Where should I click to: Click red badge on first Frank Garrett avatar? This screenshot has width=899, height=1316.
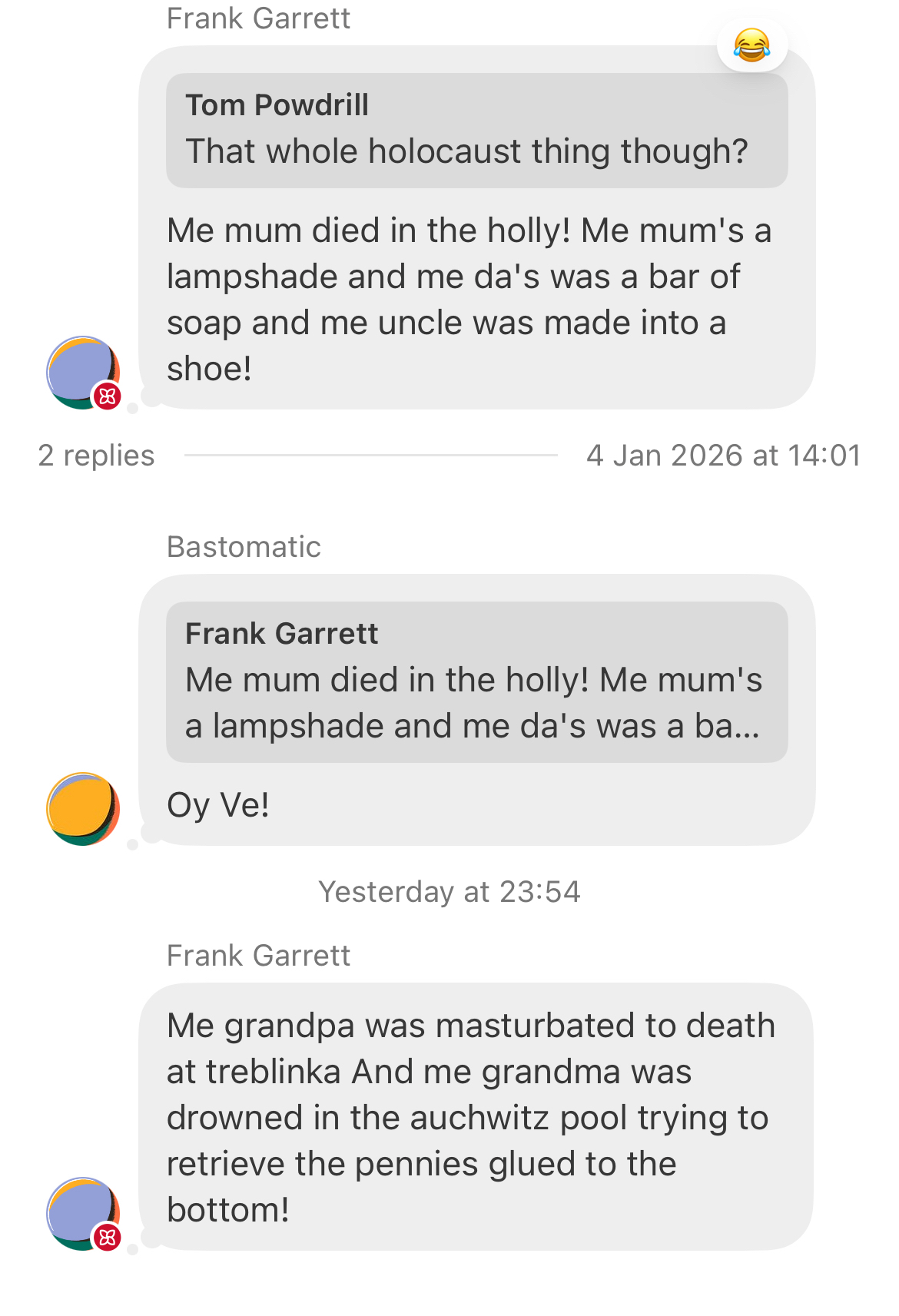pyautogui.click(x=107, y=396)
